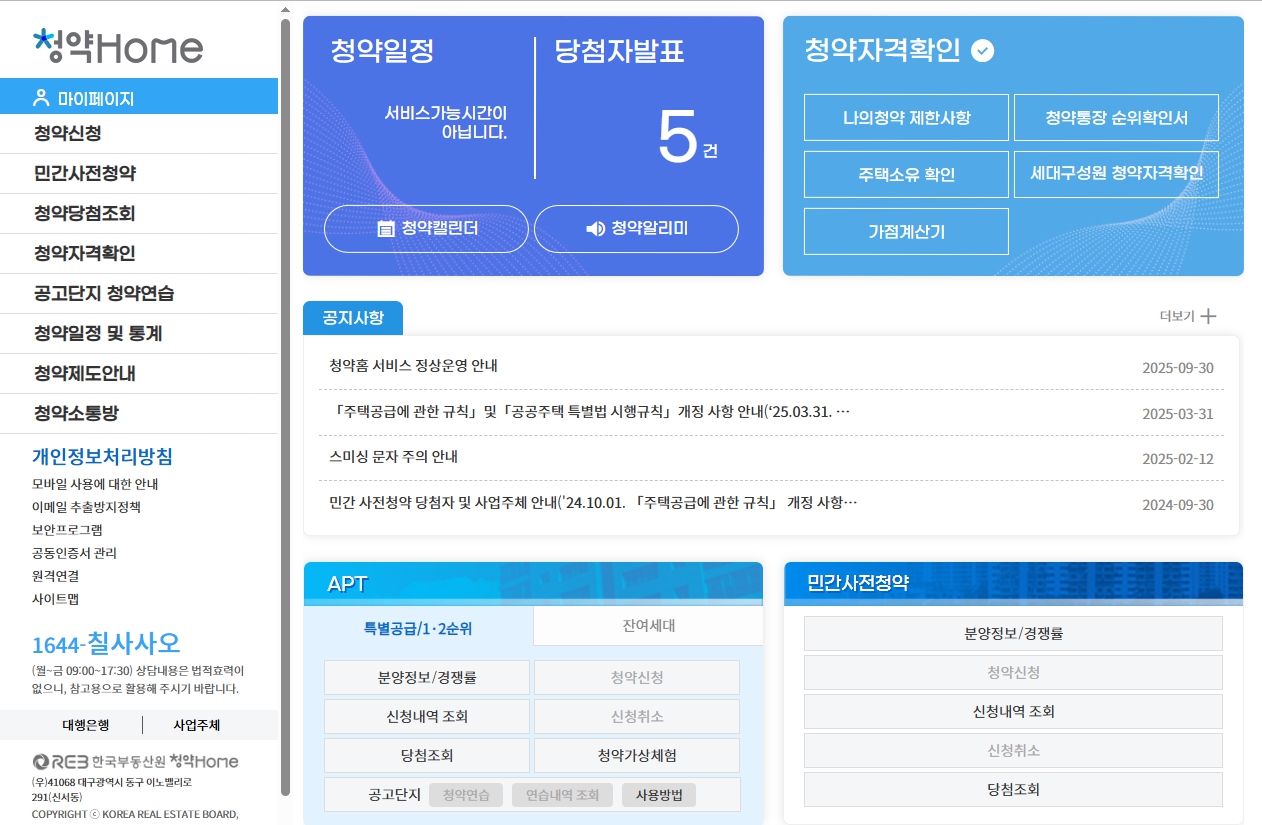Select 청약소통방 sidebar menu

[x=139, y=414]
